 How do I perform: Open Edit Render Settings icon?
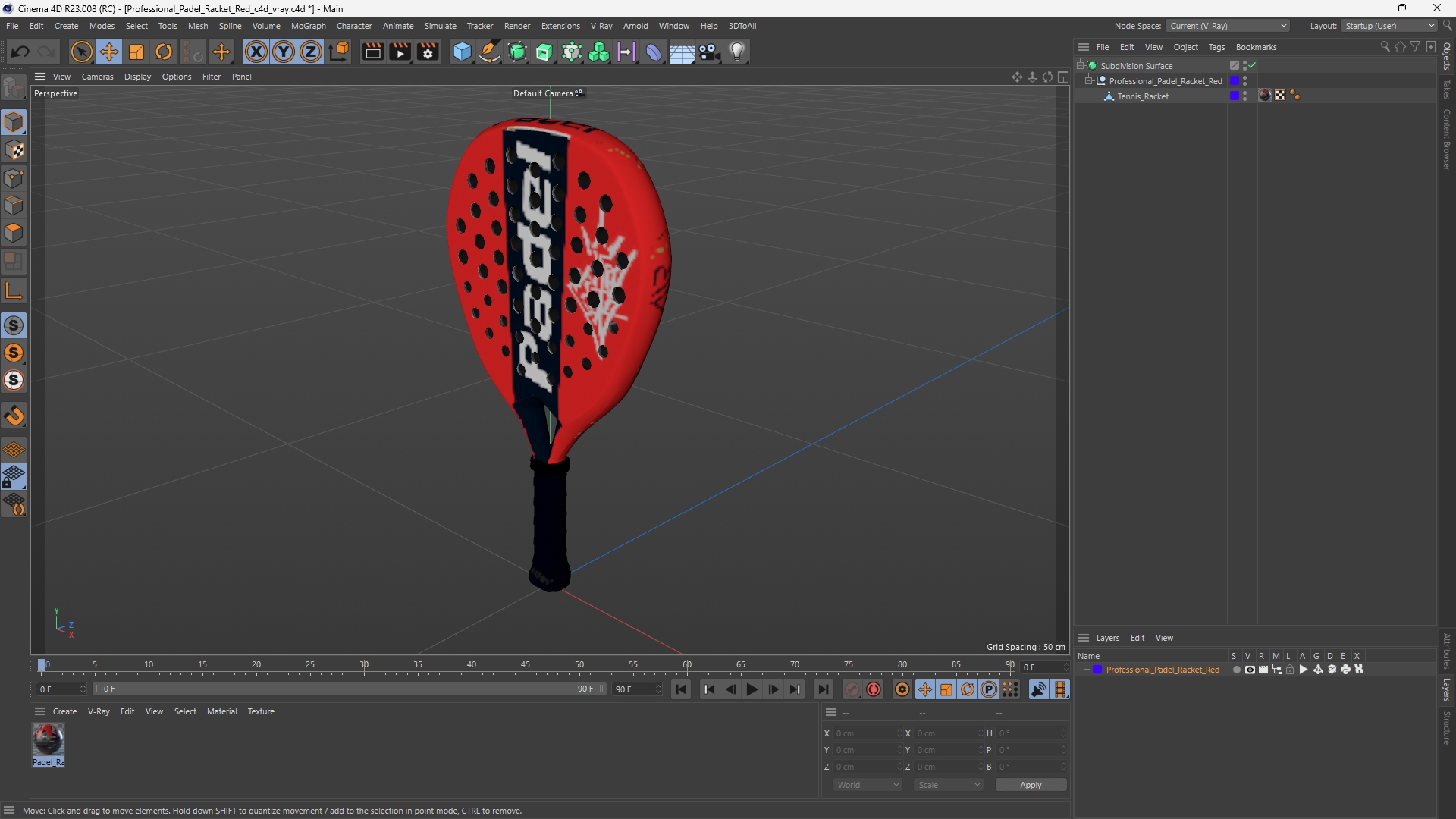coord(428,52)
